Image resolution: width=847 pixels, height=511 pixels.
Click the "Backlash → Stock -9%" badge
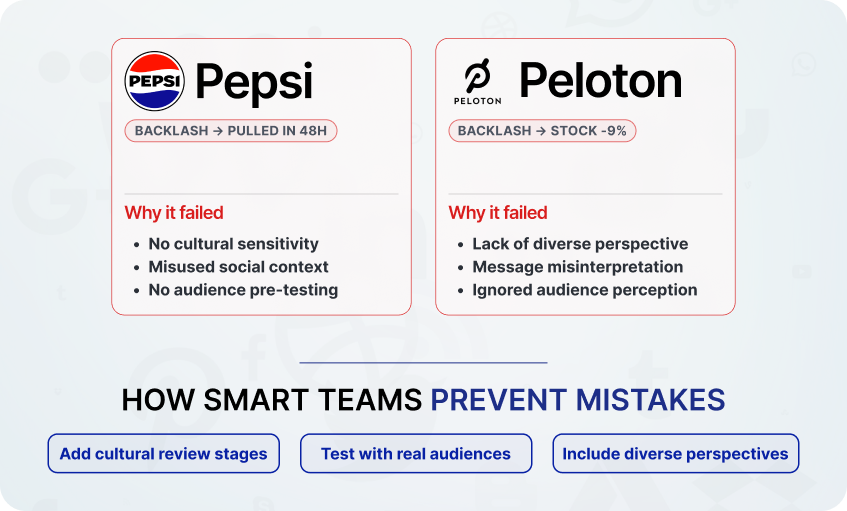(x=543, y=131)
